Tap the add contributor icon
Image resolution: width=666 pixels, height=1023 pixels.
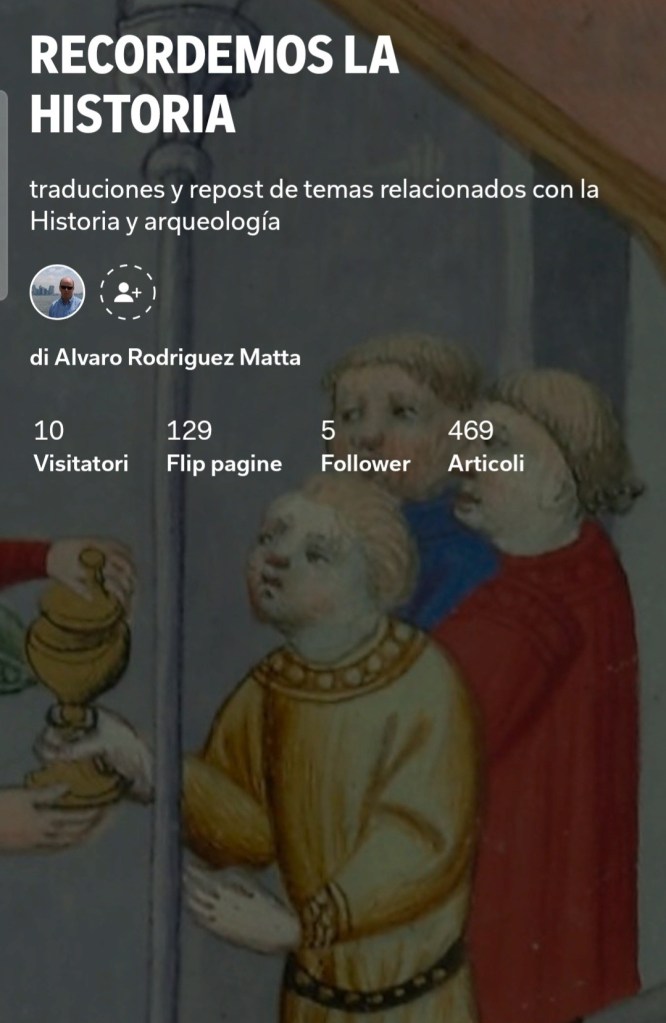click(128, 292)
